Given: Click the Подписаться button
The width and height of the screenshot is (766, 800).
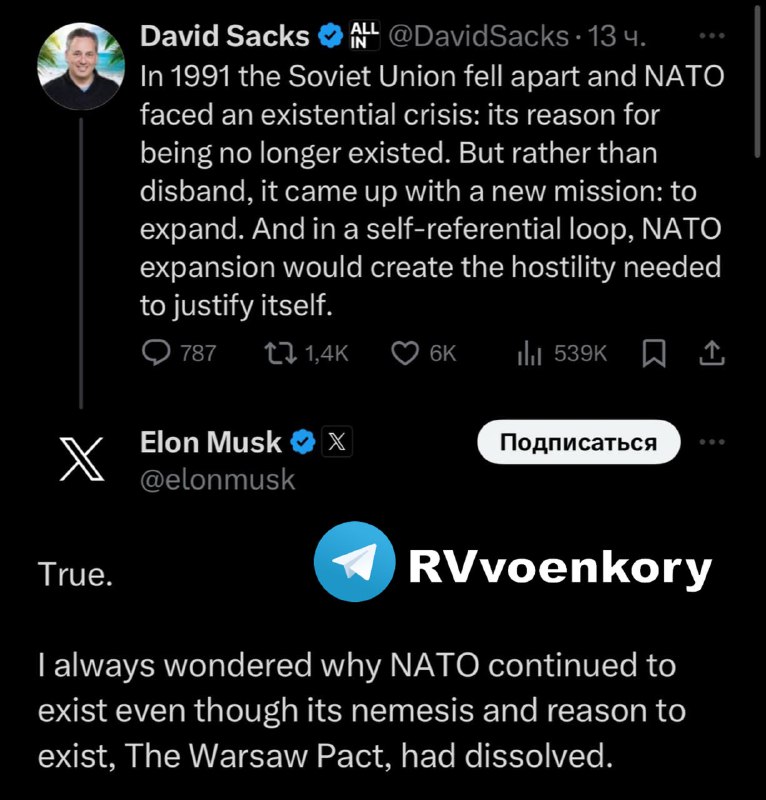Looking at the screenshot, I should pyautogui.click(x=578, y=441).
